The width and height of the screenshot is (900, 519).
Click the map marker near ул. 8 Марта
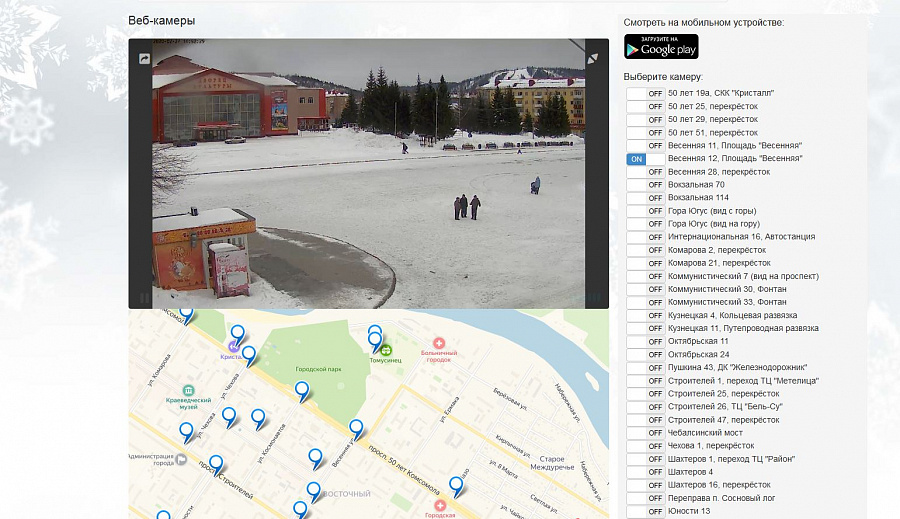click(x=456, y=487)
